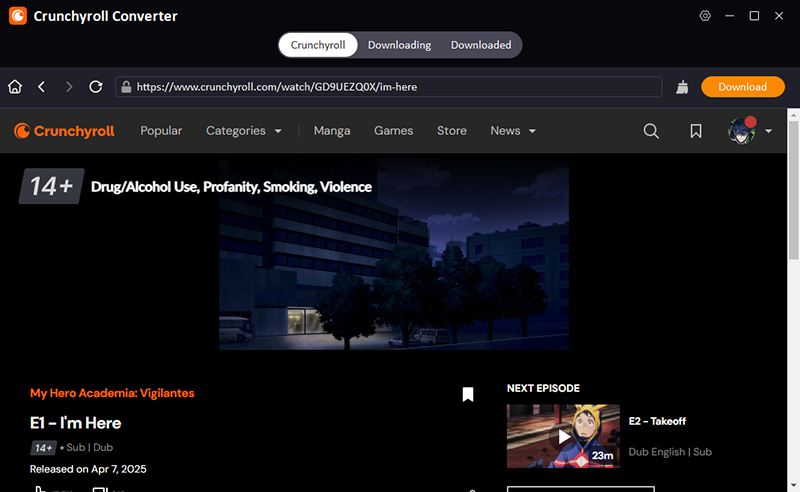The image size is (800, 492).
Task: Click the 14+ rating badge under title
Action: (43, 448)
